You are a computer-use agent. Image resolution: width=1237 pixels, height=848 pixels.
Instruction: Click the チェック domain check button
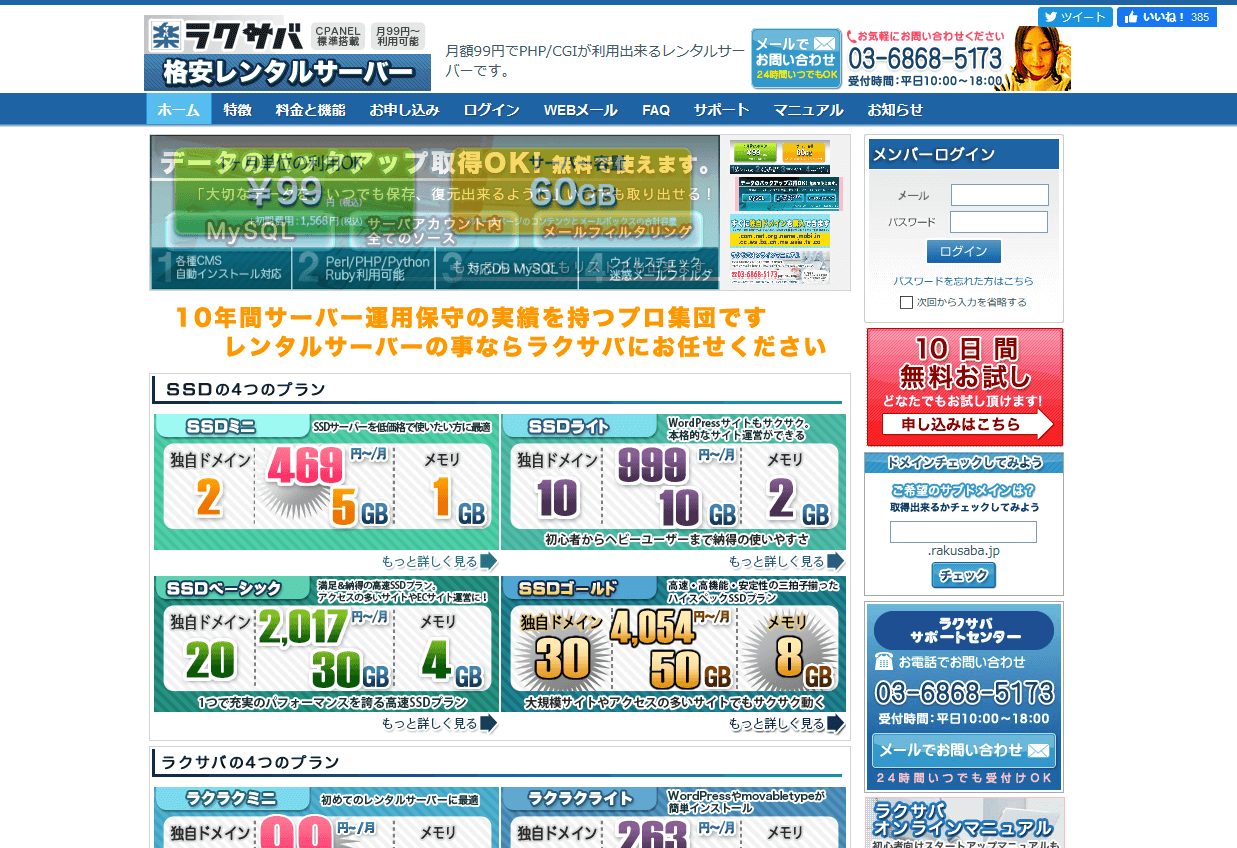pos(964,575)
